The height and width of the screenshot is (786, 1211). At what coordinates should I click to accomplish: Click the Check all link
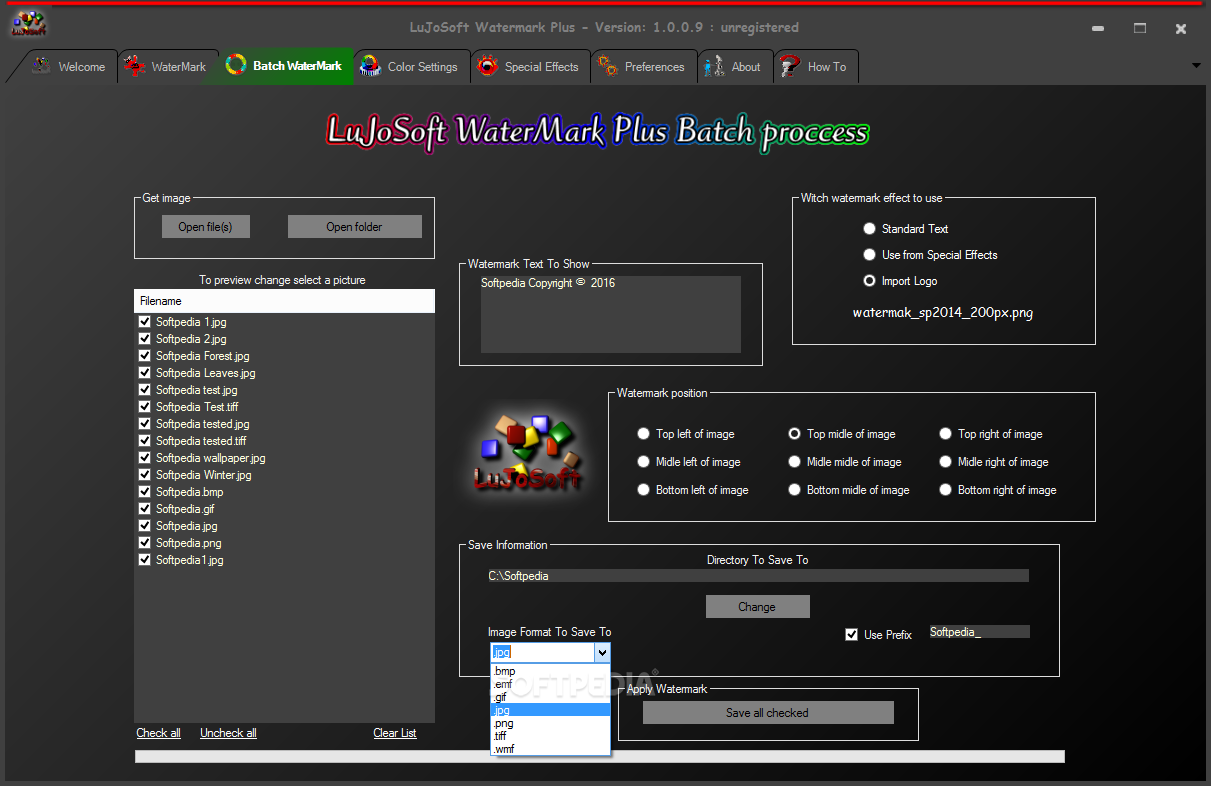[x=159, y=733]
